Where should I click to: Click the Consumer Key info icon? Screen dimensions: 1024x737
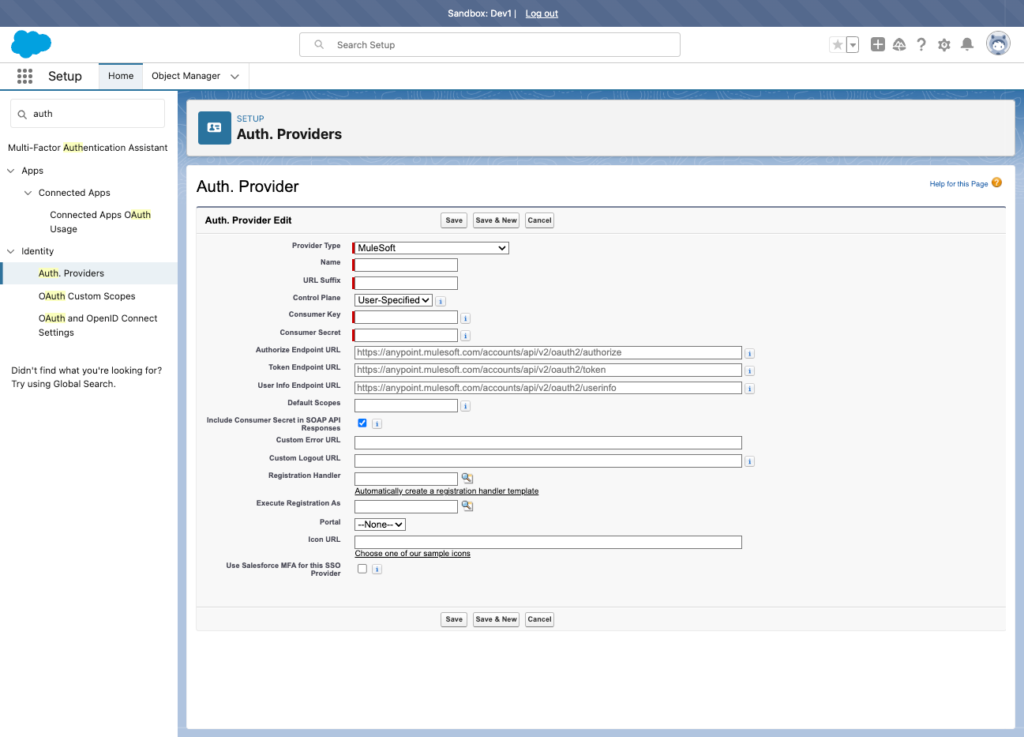pyautogui.click(x=465, y=319)
